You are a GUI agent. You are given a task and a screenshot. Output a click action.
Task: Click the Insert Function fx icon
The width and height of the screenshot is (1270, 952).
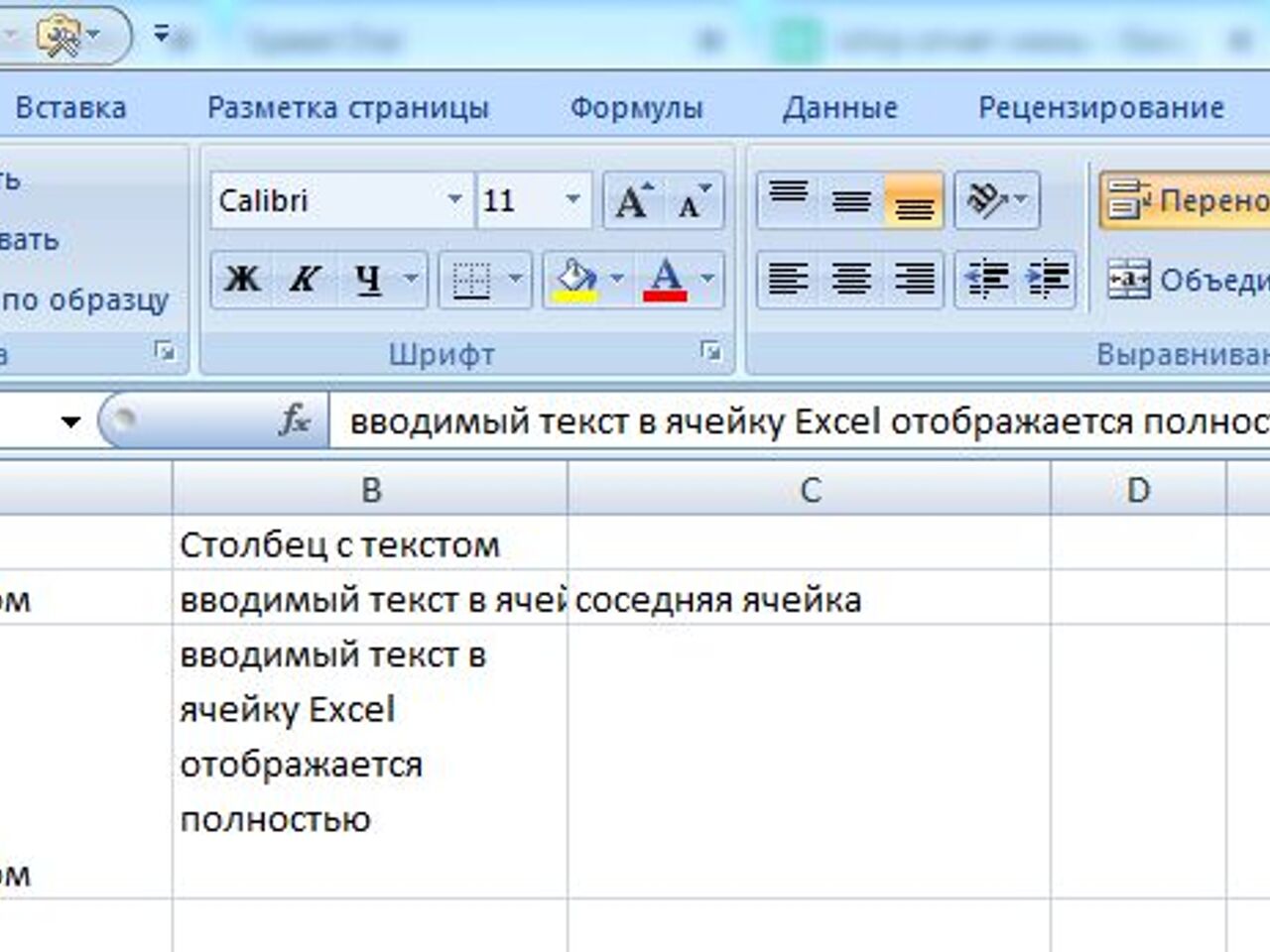294,420
